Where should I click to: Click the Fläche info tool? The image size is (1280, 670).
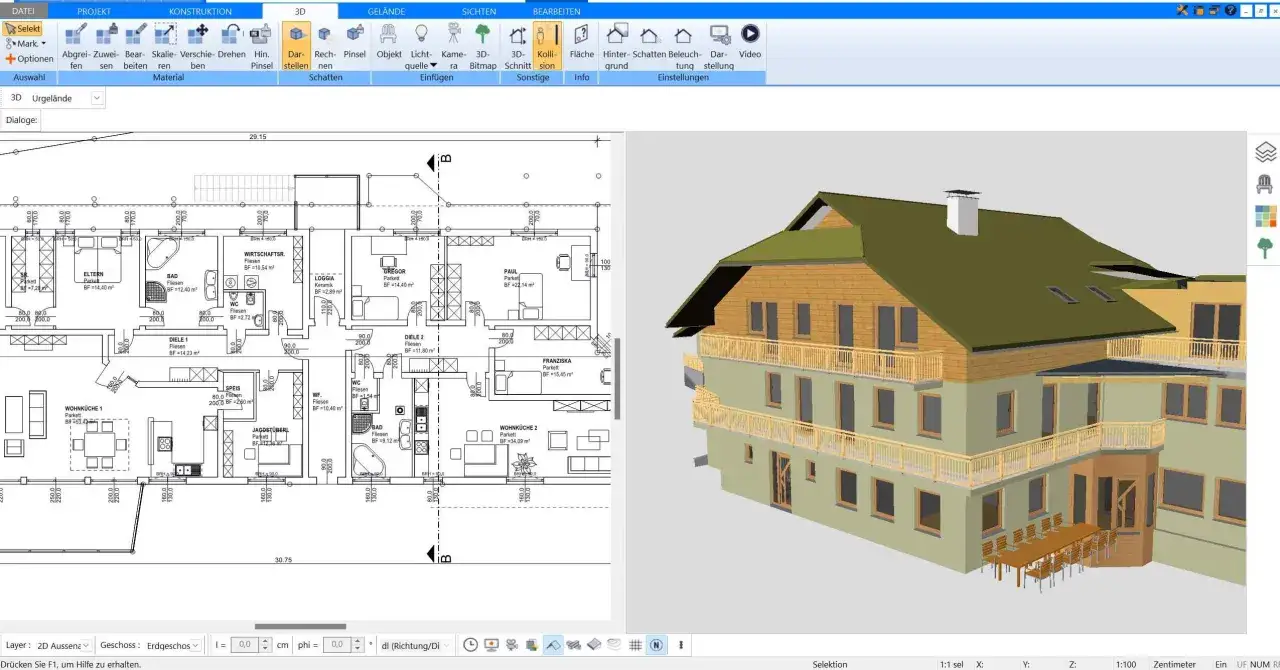point(581,41)
